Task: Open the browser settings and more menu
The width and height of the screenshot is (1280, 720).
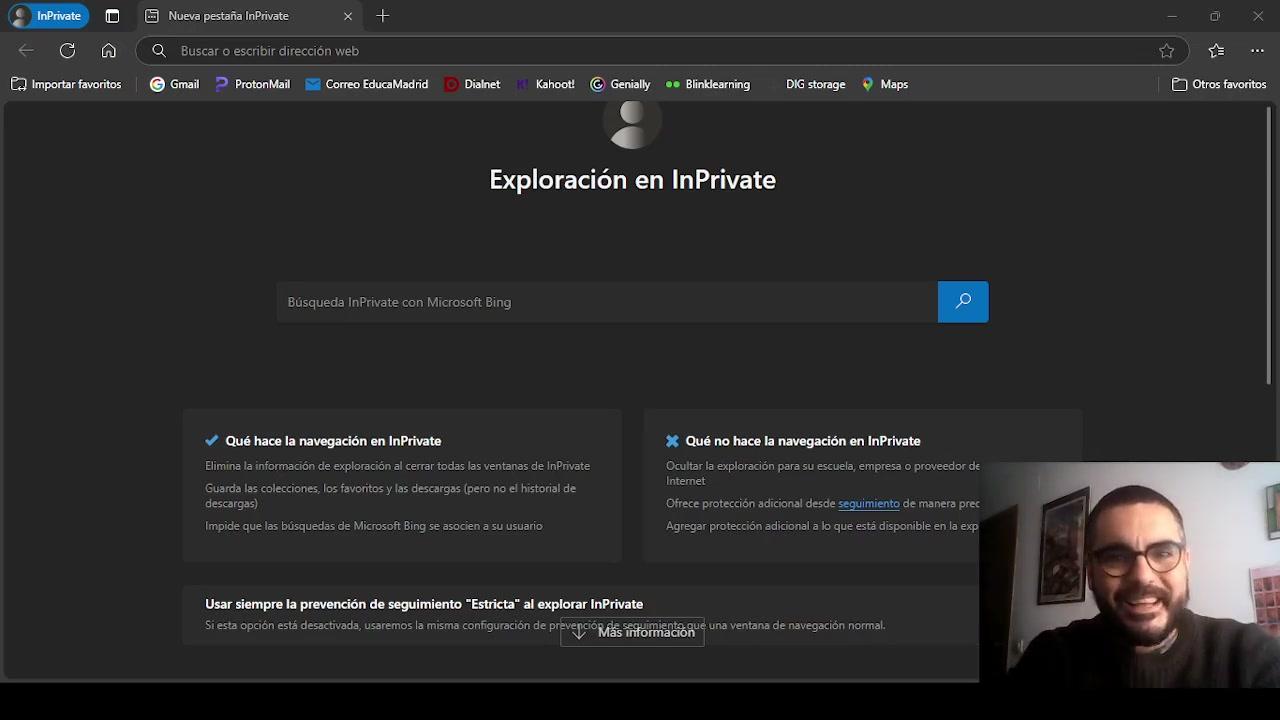Action: click(x=1257, y=51)
